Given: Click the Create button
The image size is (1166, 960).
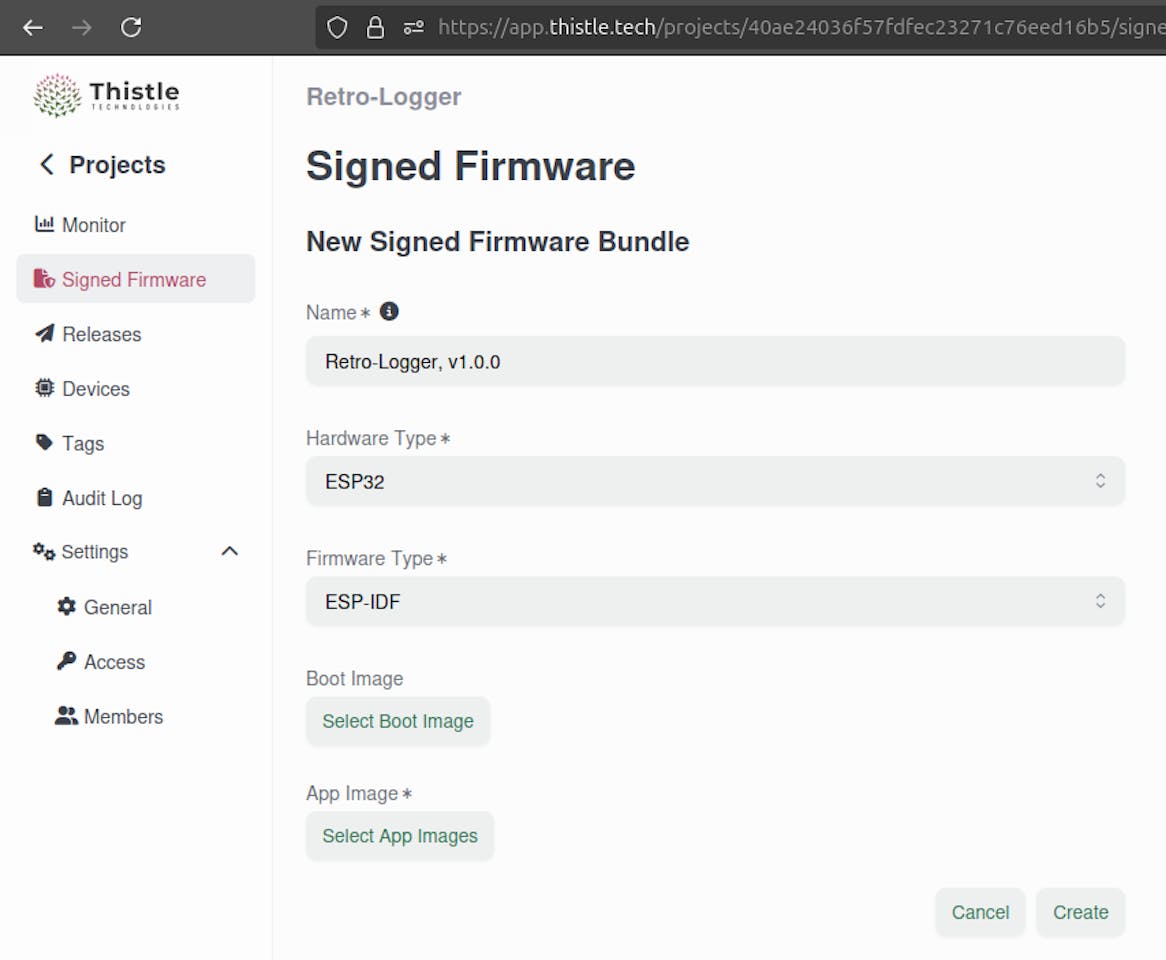Looking at the screenshot, I should tap(1080, 912).
